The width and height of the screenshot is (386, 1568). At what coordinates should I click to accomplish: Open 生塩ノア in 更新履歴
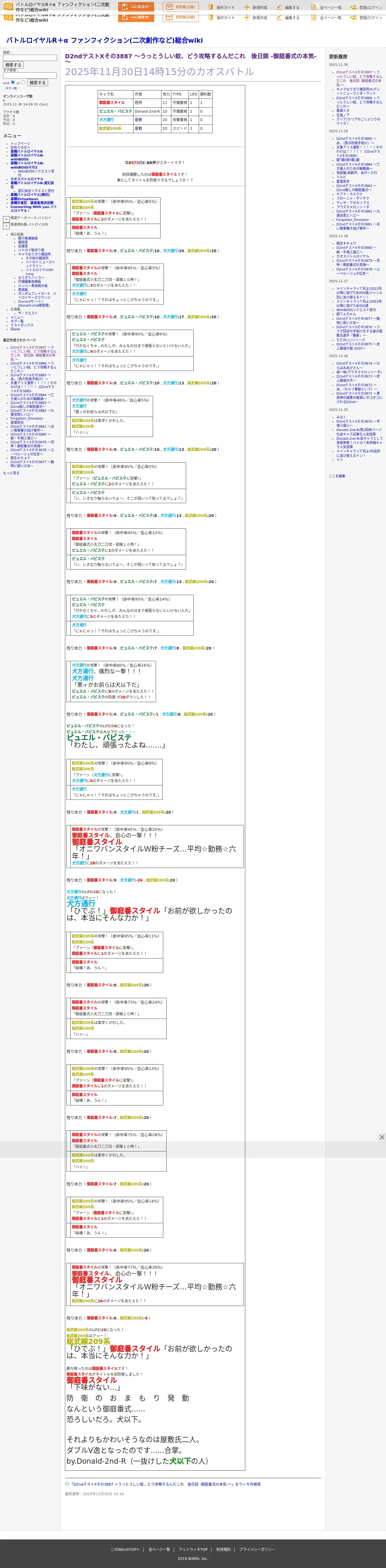click(x=343, y=115)
